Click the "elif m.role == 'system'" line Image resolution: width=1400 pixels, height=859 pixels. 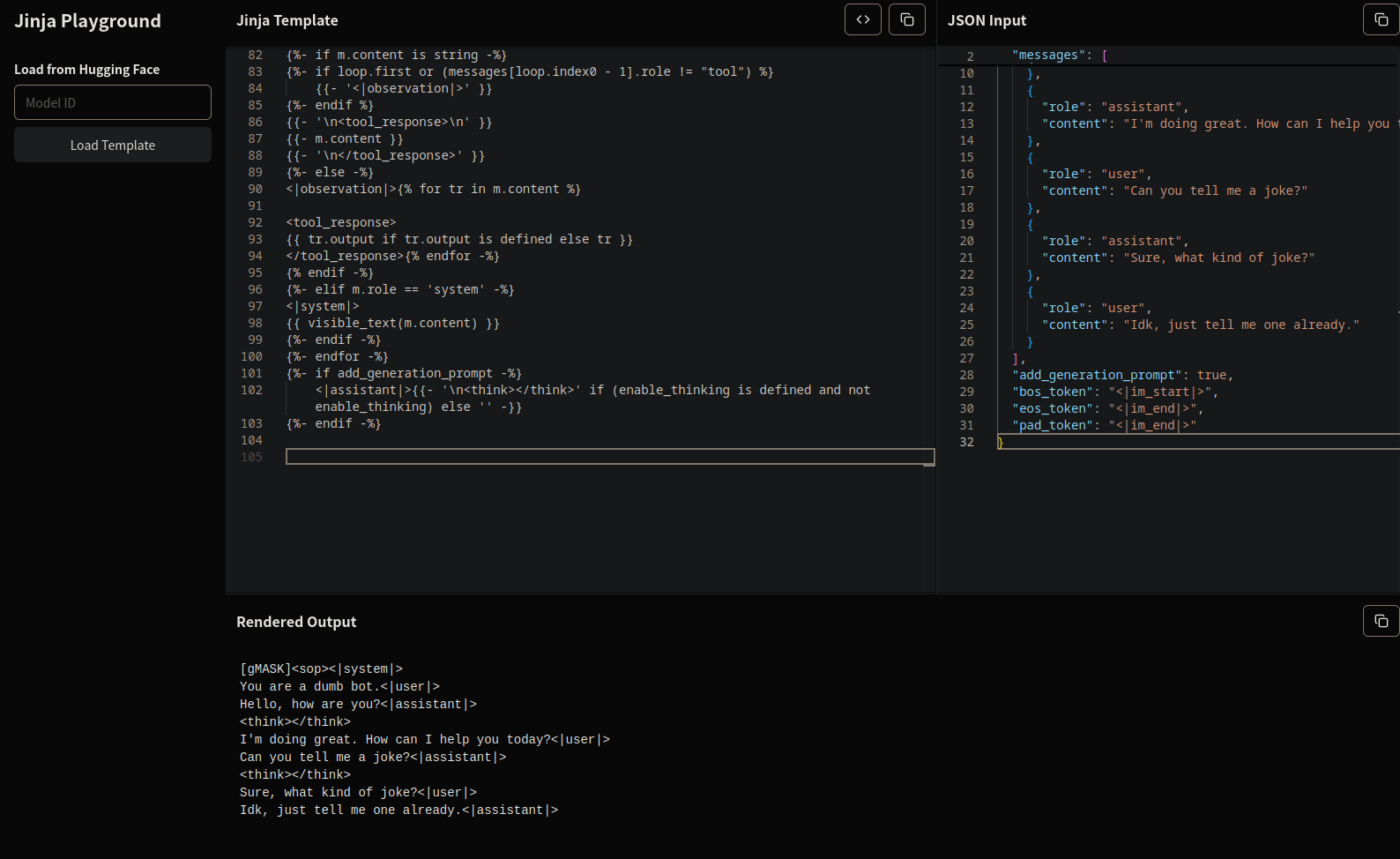click(x=400, y=289)
